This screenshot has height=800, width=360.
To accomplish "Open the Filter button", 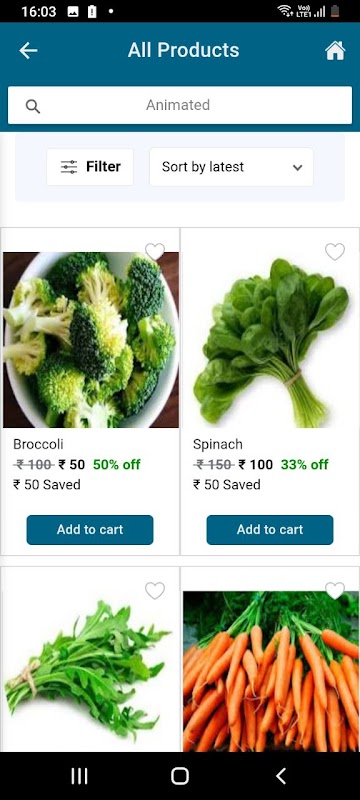I will coord(90,167).
